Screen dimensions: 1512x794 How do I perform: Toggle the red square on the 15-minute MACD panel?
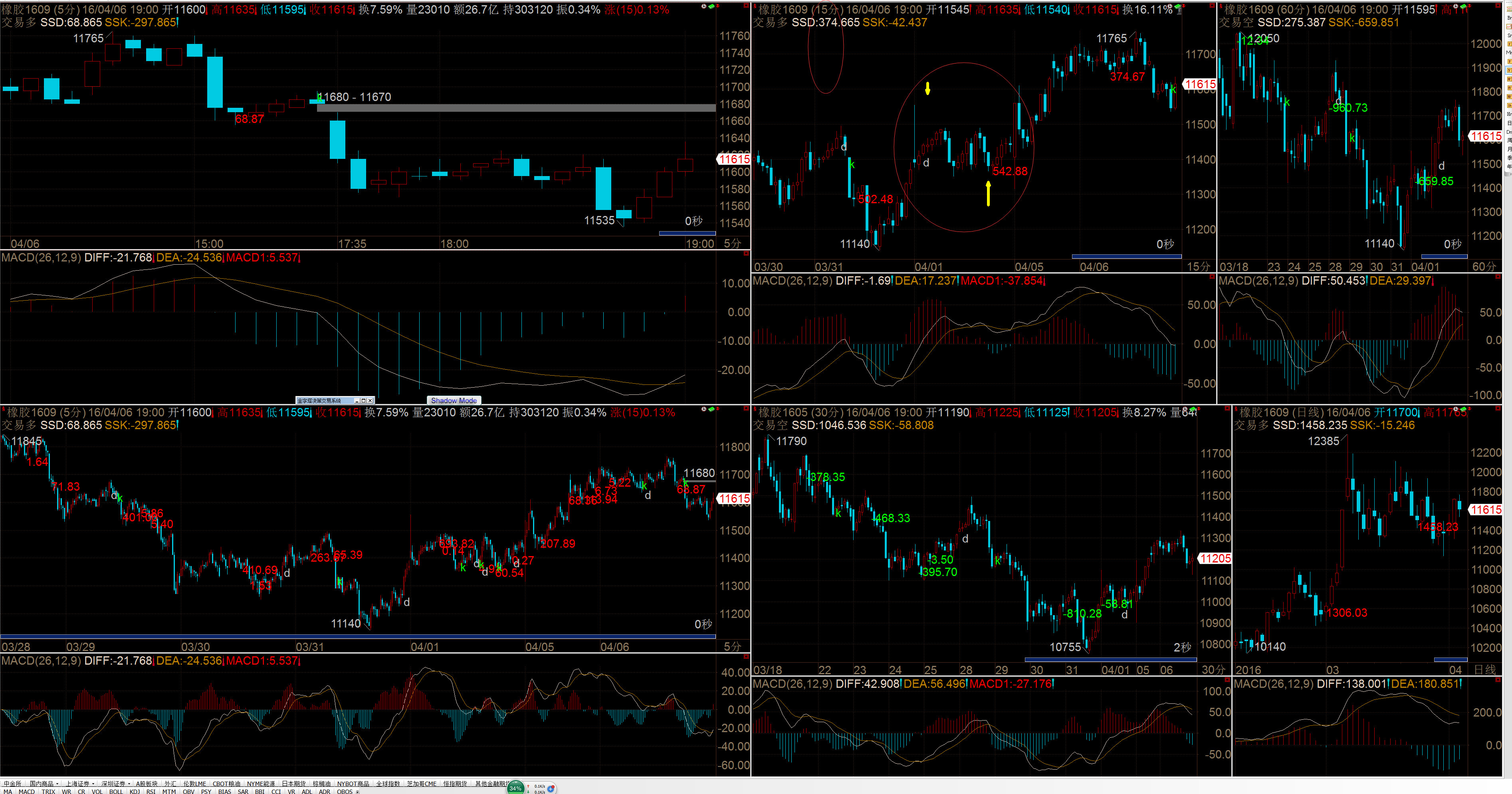coord(1213,277)
